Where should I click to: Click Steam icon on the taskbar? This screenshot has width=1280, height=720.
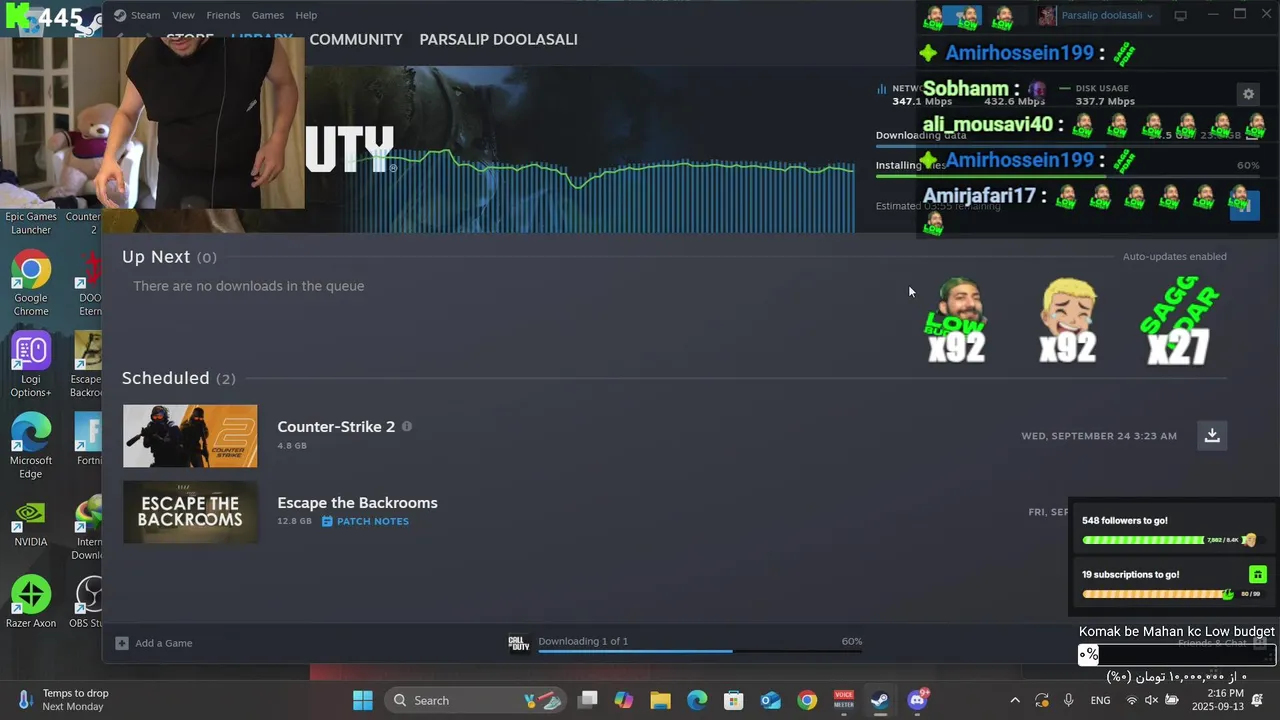pyautogui.click(x=880, y=700)
